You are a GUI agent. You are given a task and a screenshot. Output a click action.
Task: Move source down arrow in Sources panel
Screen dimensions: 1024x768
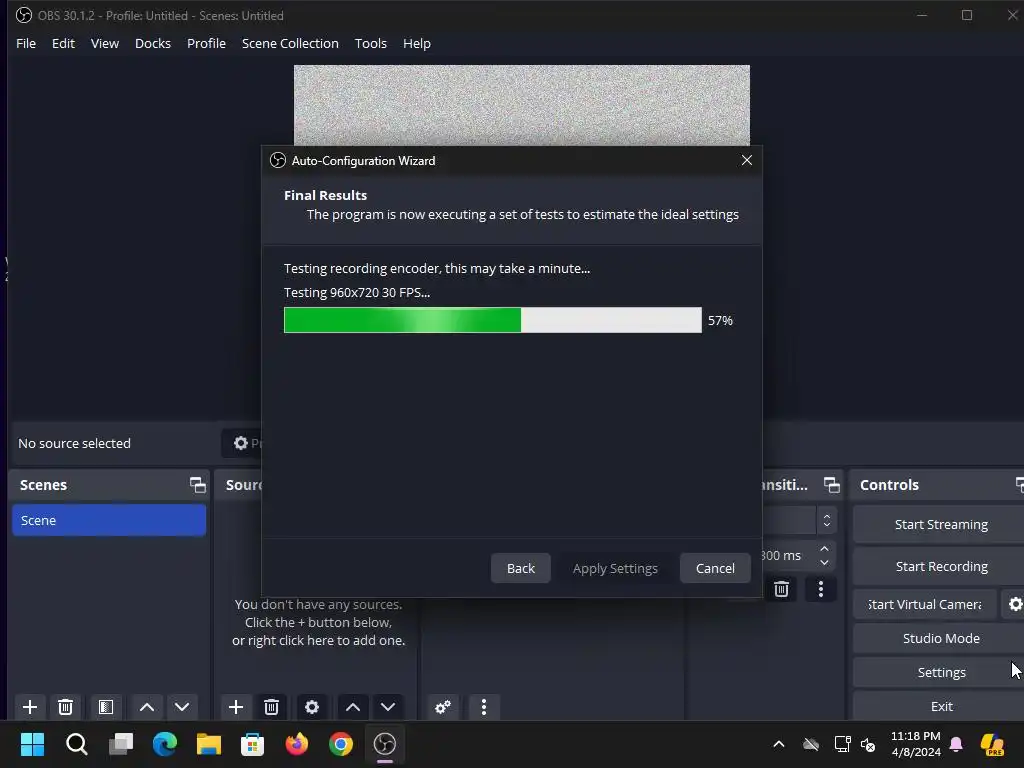pyautogui.click(x=388, y=707)
